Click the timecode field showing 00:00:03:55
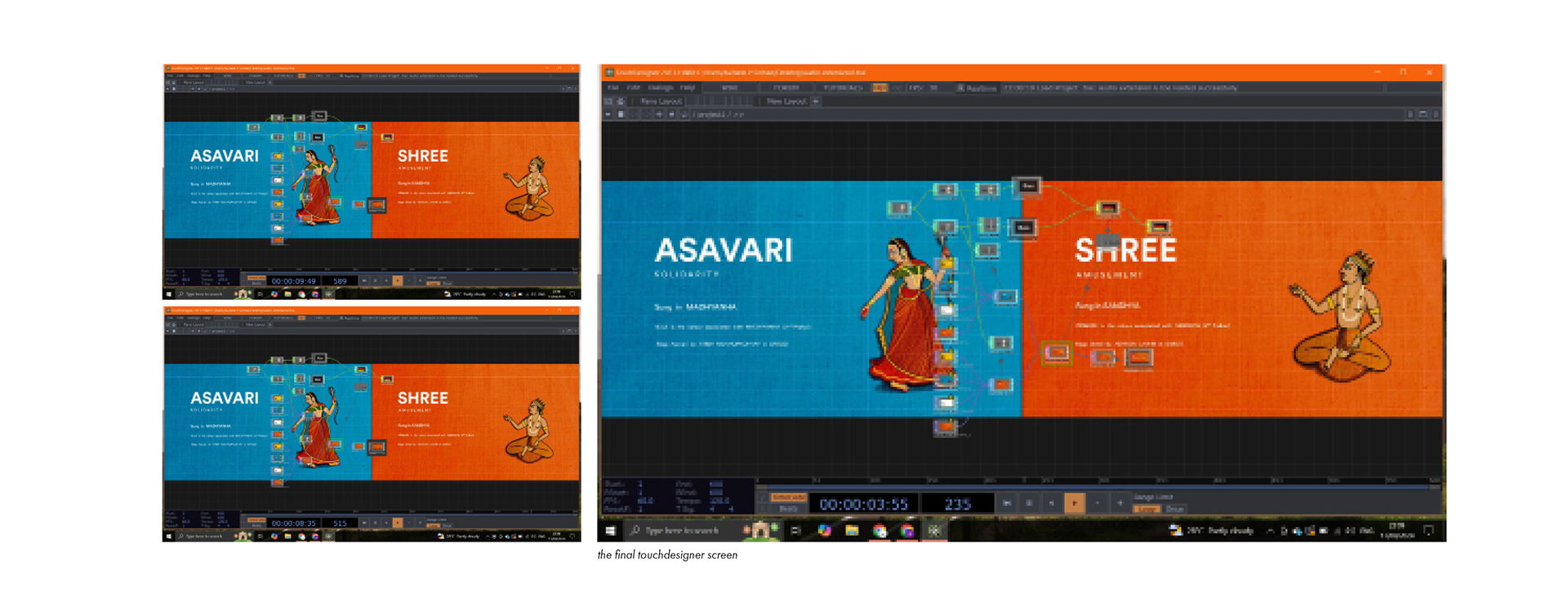1568x606 pixels. click(864, 504)
